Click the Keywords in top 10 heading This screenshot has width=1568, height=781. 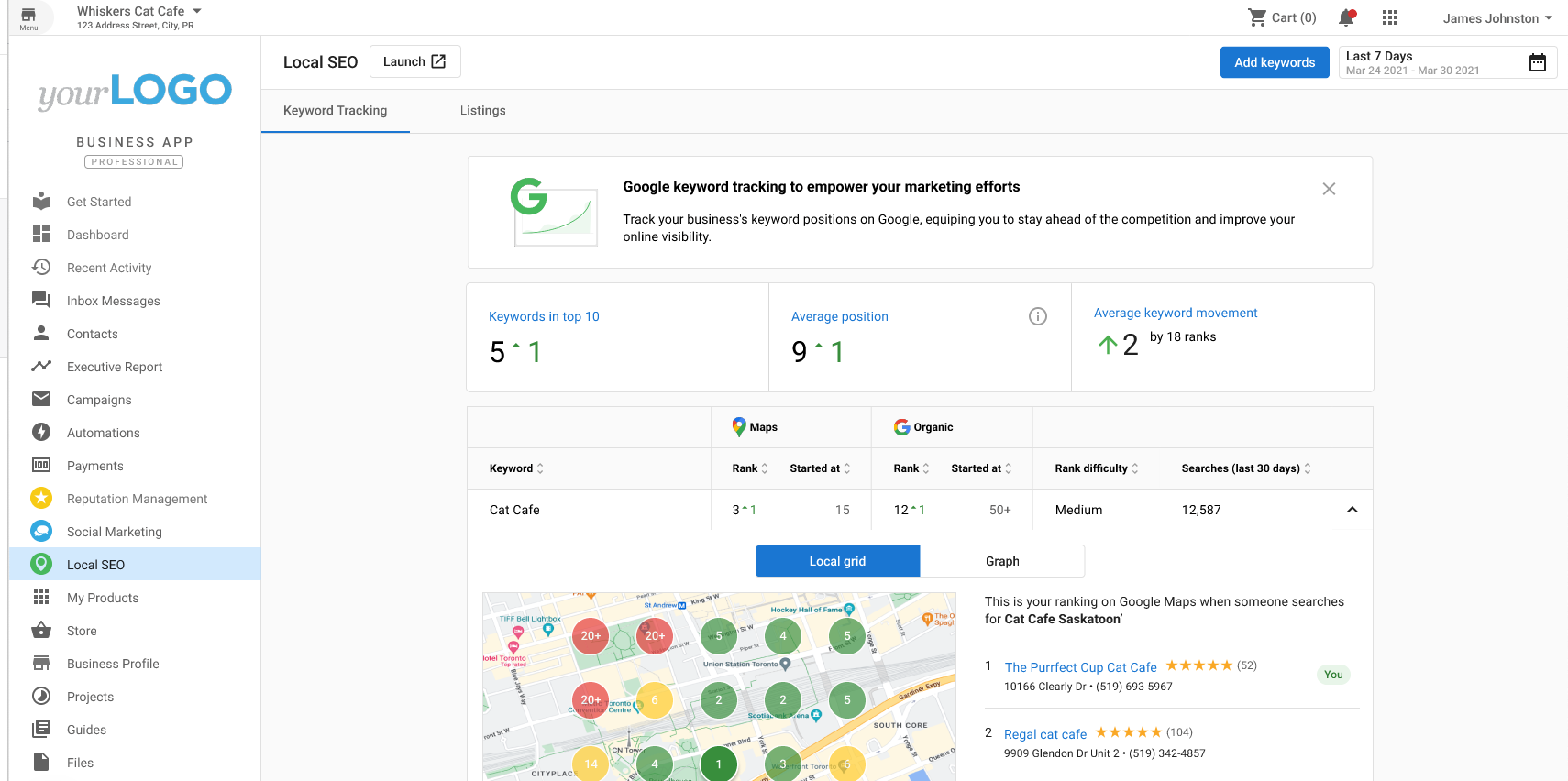click(544, 316)
